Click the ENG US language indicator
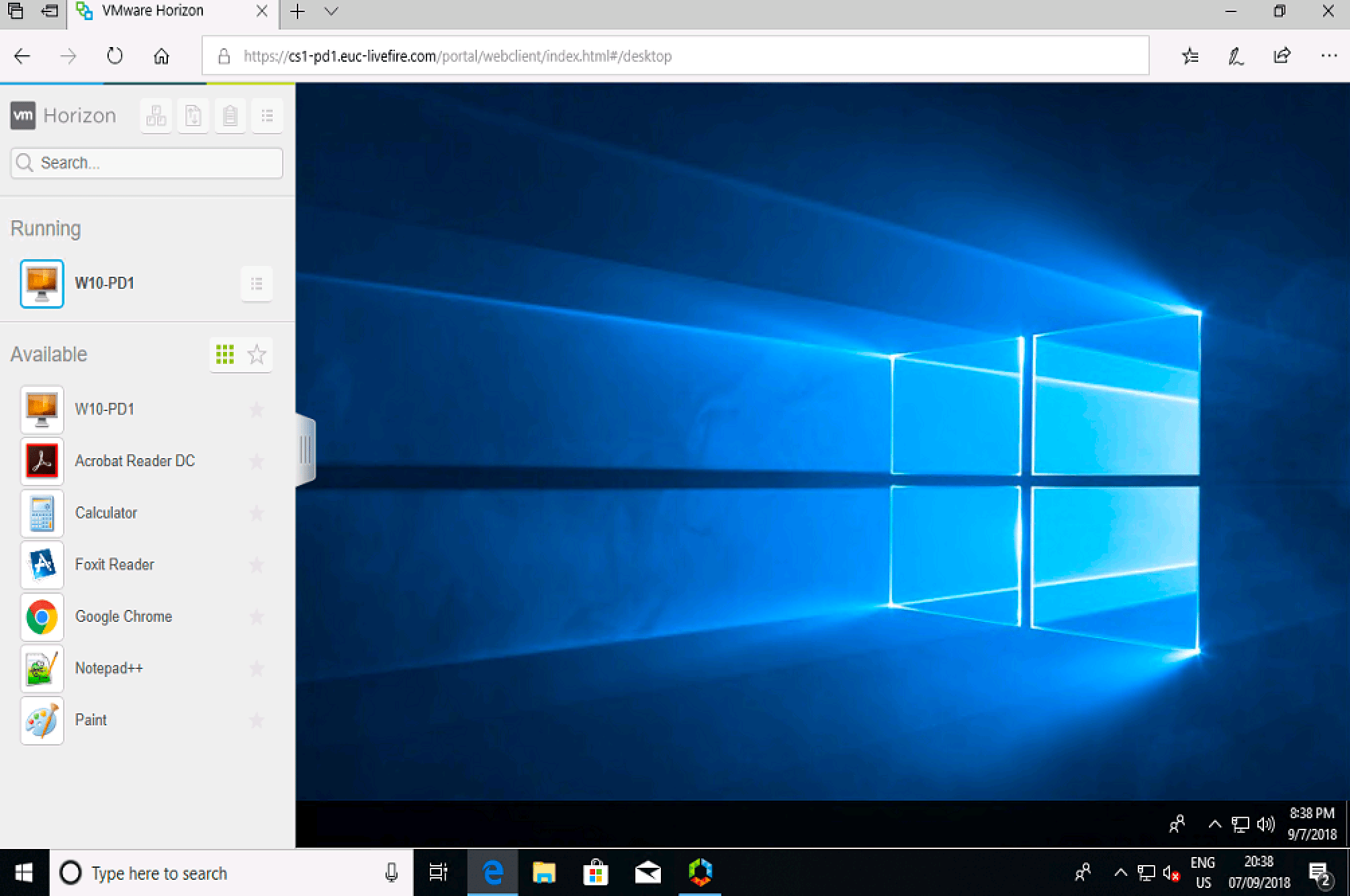Screen dimensions: 1350x896 [1203, 872]
